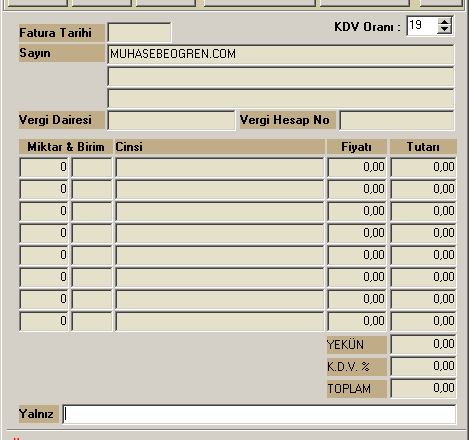Screen dimensions: 469x440
Task: Select the Sayın field with MUHASEBEOGREN.COM
Action: point(281,54)
